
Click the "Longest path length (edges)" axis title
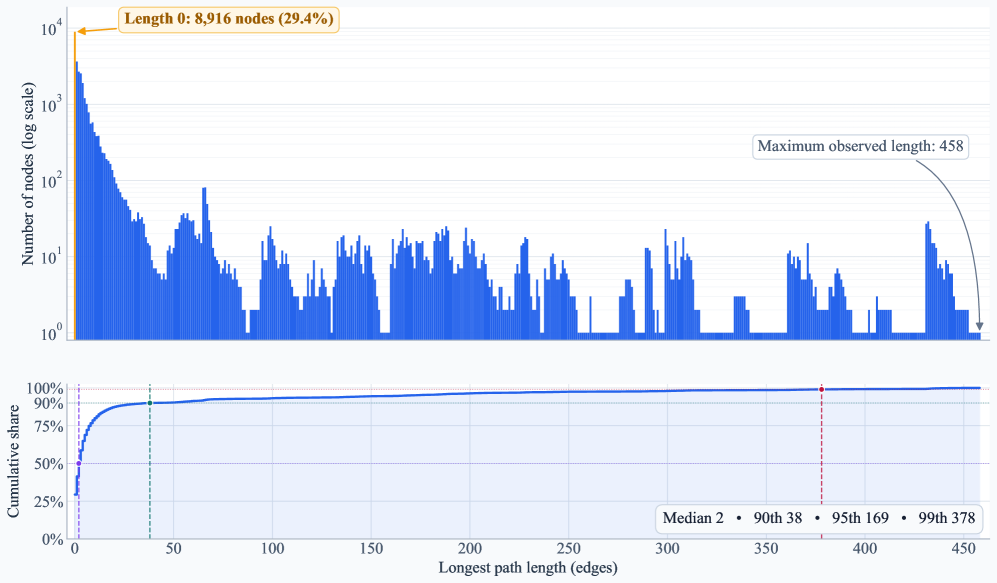(x=528, y=567)
